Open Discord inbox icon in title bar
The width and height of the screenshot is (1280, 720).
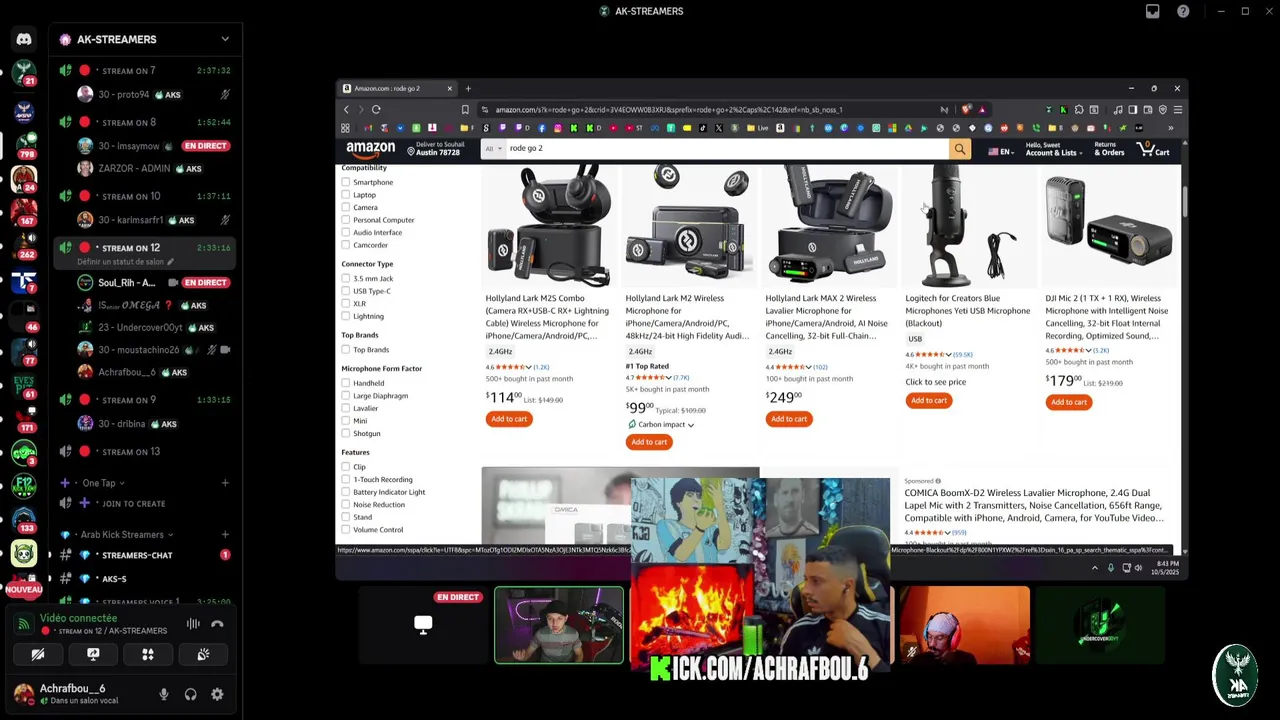[1153, 11]
